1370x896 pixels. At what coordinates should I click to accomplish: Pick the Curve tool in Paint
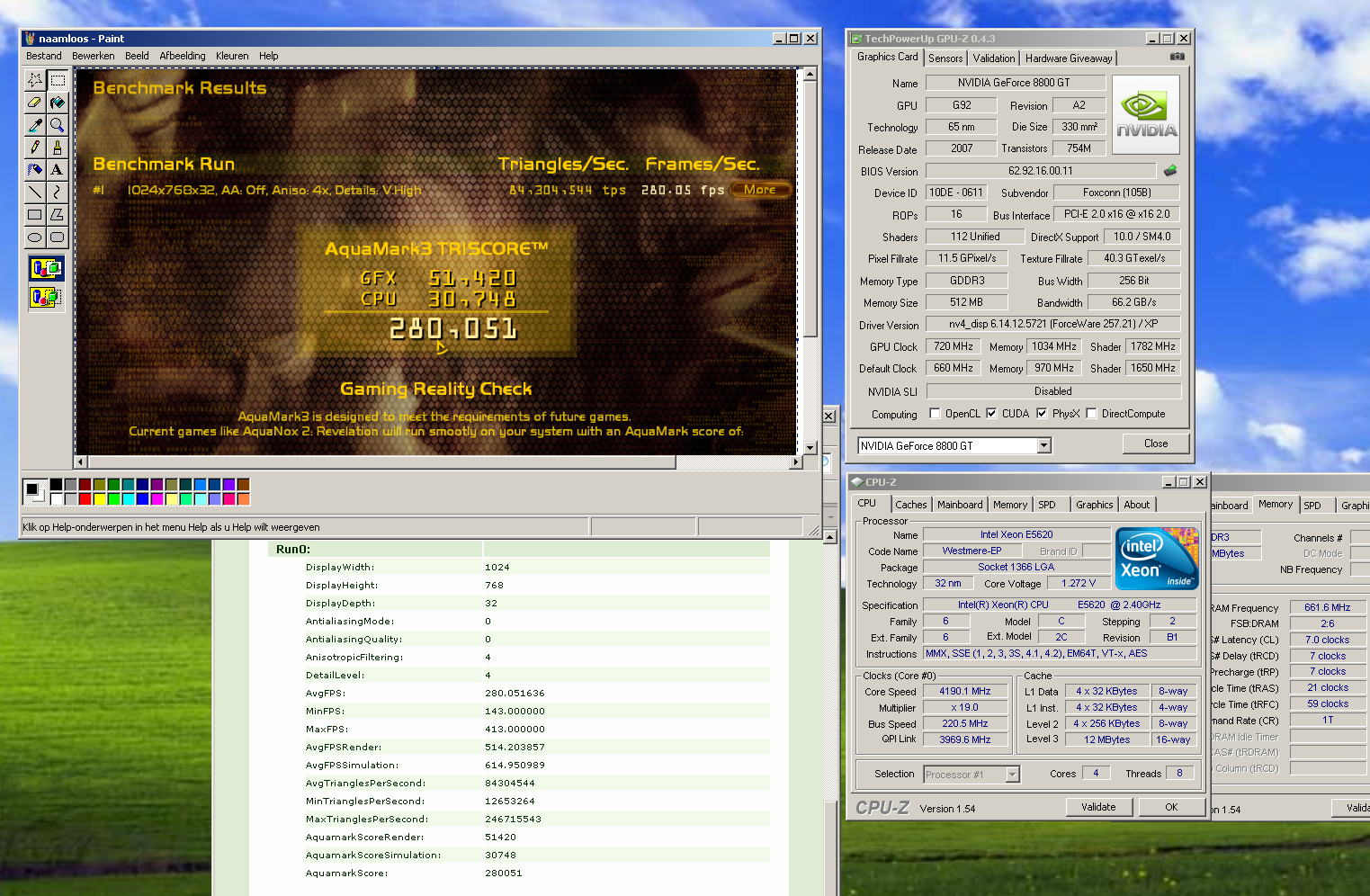[58, 192]
